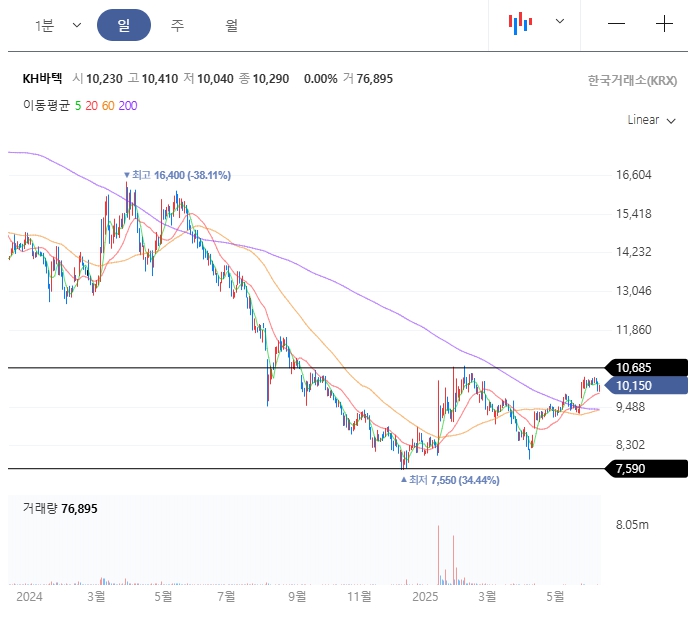Click the 11,860 price axis label
The image size is (694, 624).
coord(634,330)
